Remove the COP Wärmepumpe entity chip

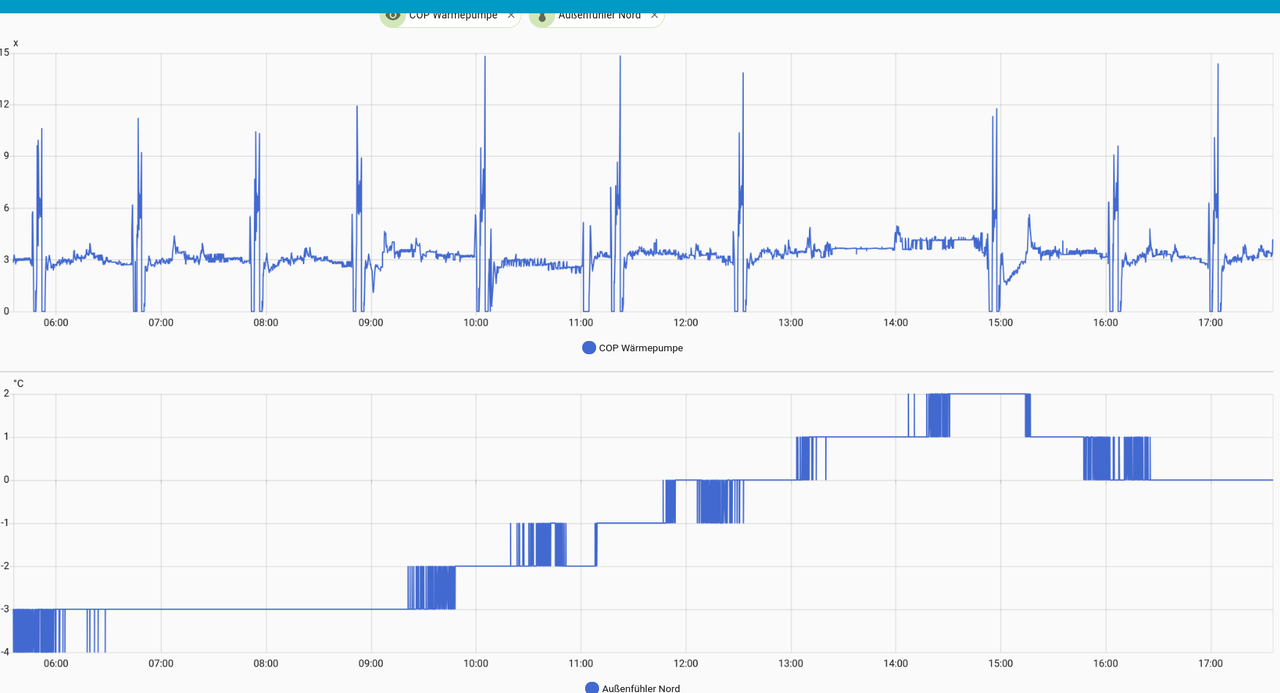(x=511, y=15)
